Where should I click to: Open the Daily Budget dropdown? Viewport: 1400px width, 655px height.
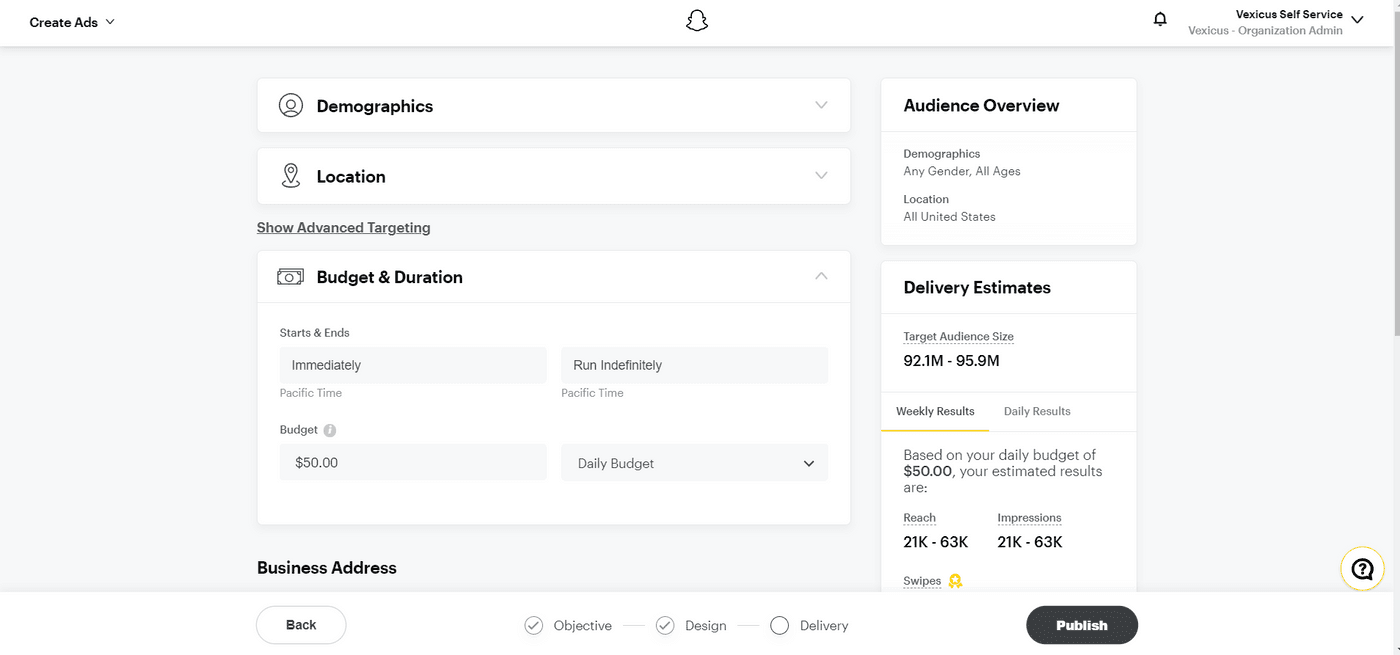[695, 463]
